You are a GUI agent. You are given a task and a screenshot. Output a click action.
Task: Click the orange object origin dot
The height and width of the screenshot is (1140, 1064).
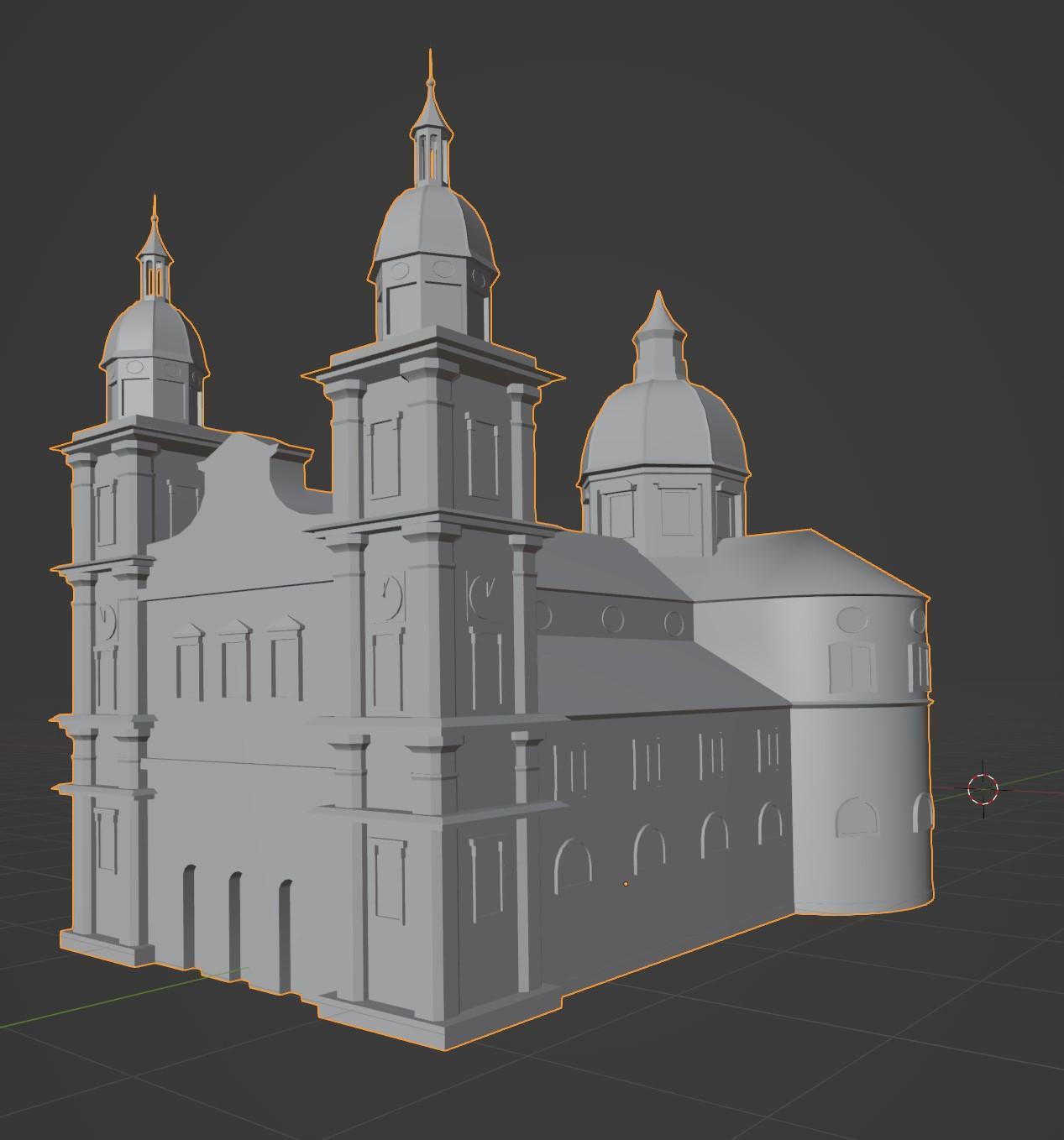point(626,884)
